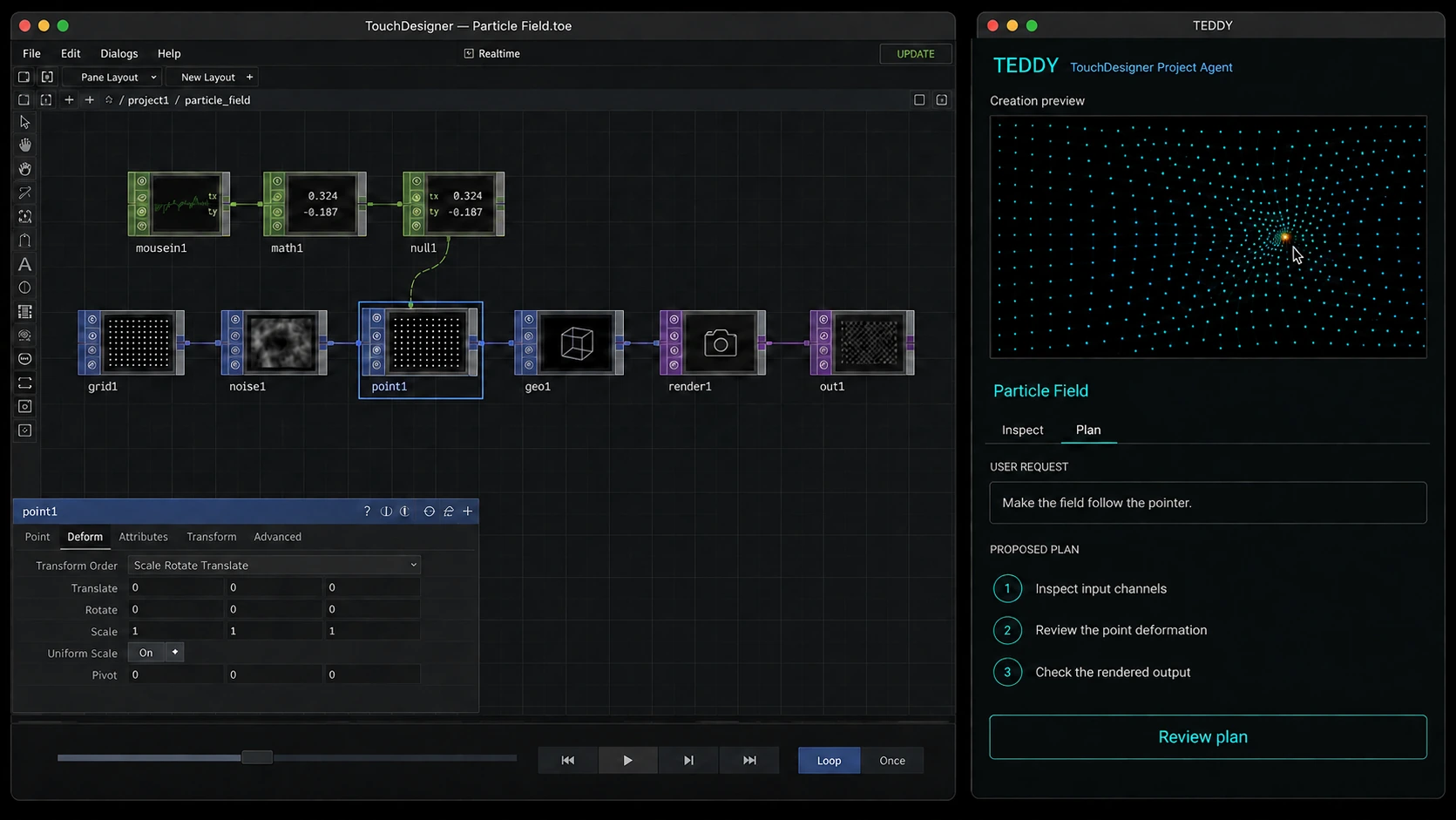Click the plus on New Layout button

249,78
